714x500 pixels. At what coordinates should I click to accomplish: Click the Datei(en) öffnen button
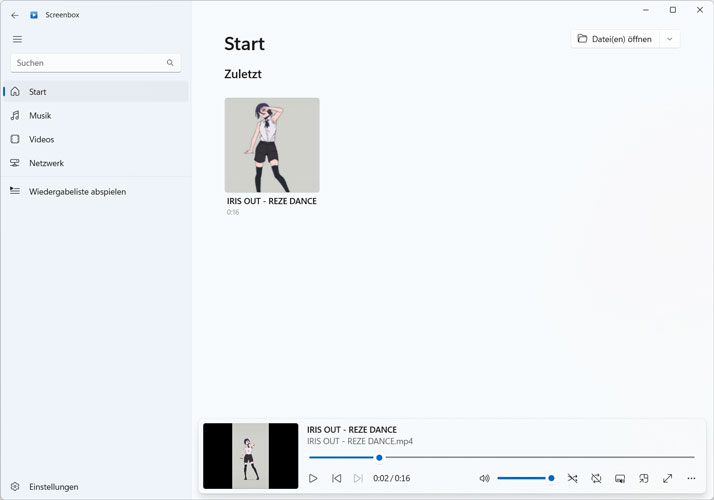(x=614, y=39)
